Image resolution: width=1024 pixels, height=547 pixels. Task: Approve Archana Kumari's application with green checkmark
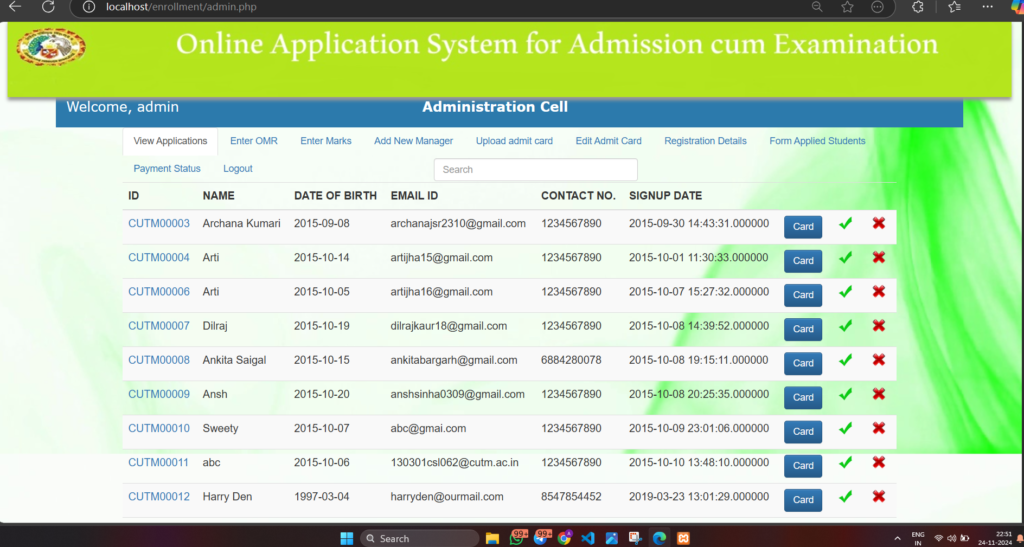[846, 223]
